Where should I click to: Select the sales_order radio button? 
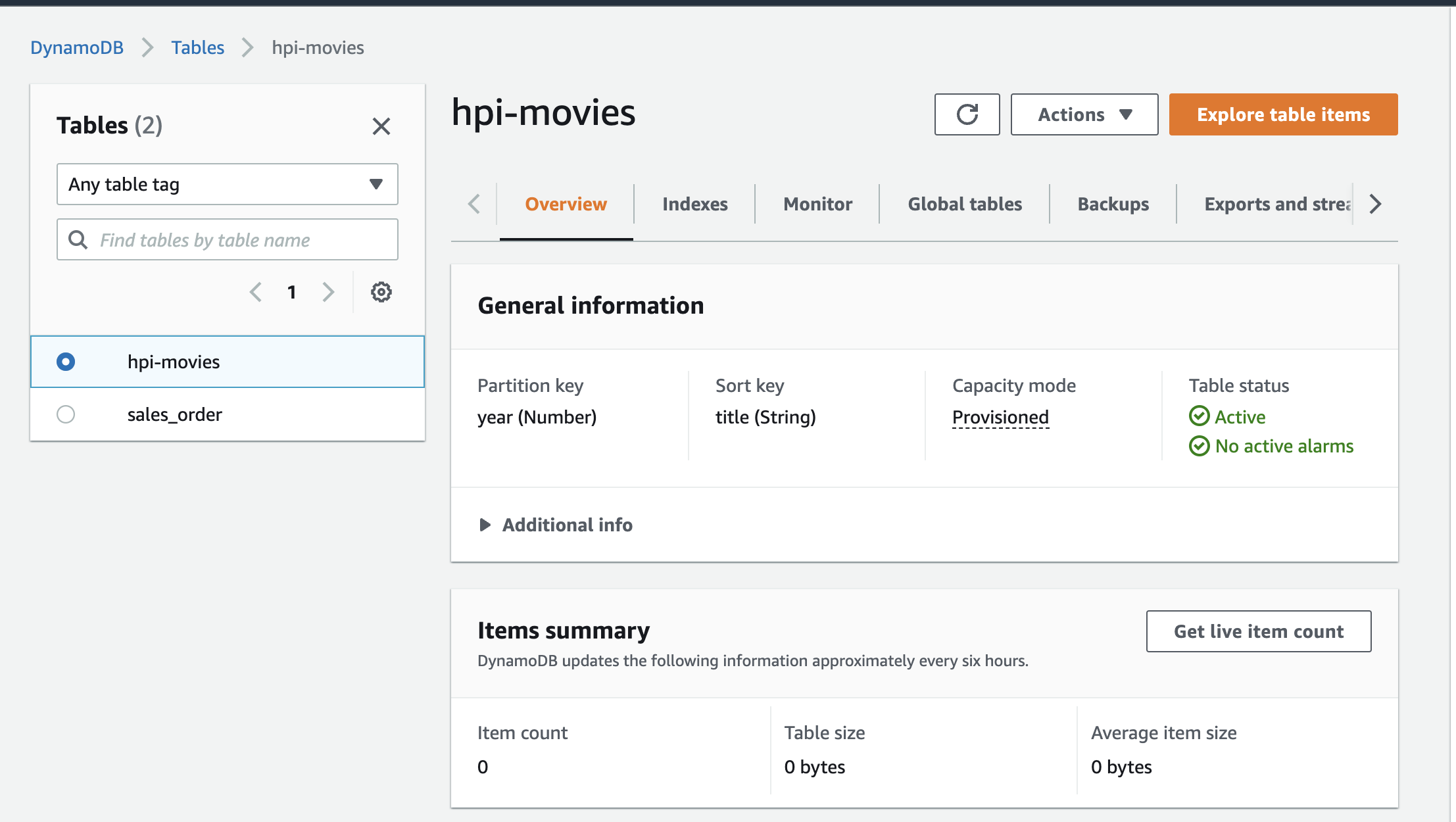point(66,414)
